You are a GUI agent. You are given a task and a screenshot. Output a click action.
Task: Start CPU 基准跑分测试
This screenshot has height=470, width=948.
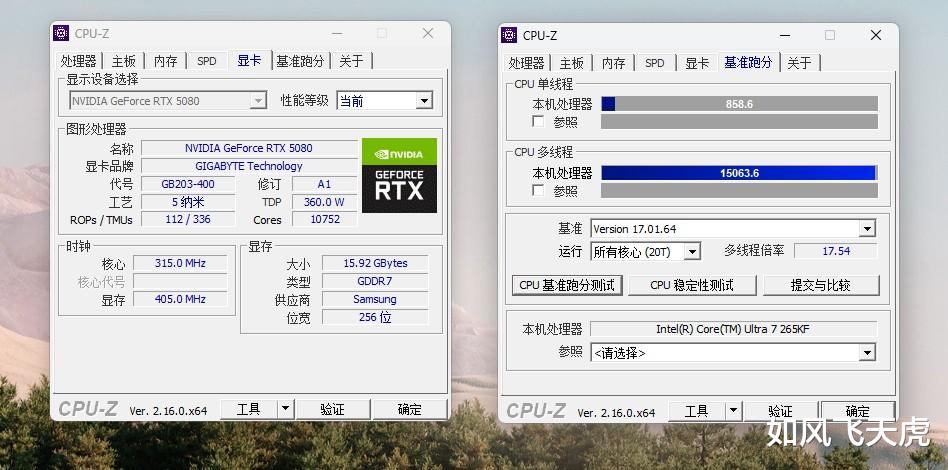(567, 286)
